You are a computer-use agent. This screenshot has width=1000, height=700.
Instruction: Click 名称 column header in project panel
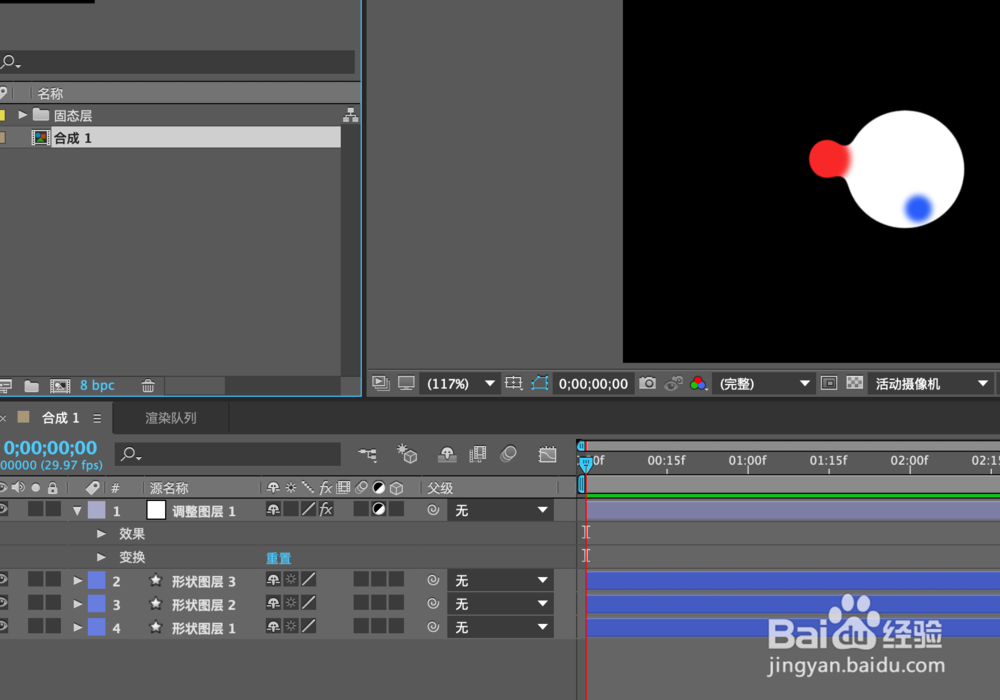tap(50, 94)
